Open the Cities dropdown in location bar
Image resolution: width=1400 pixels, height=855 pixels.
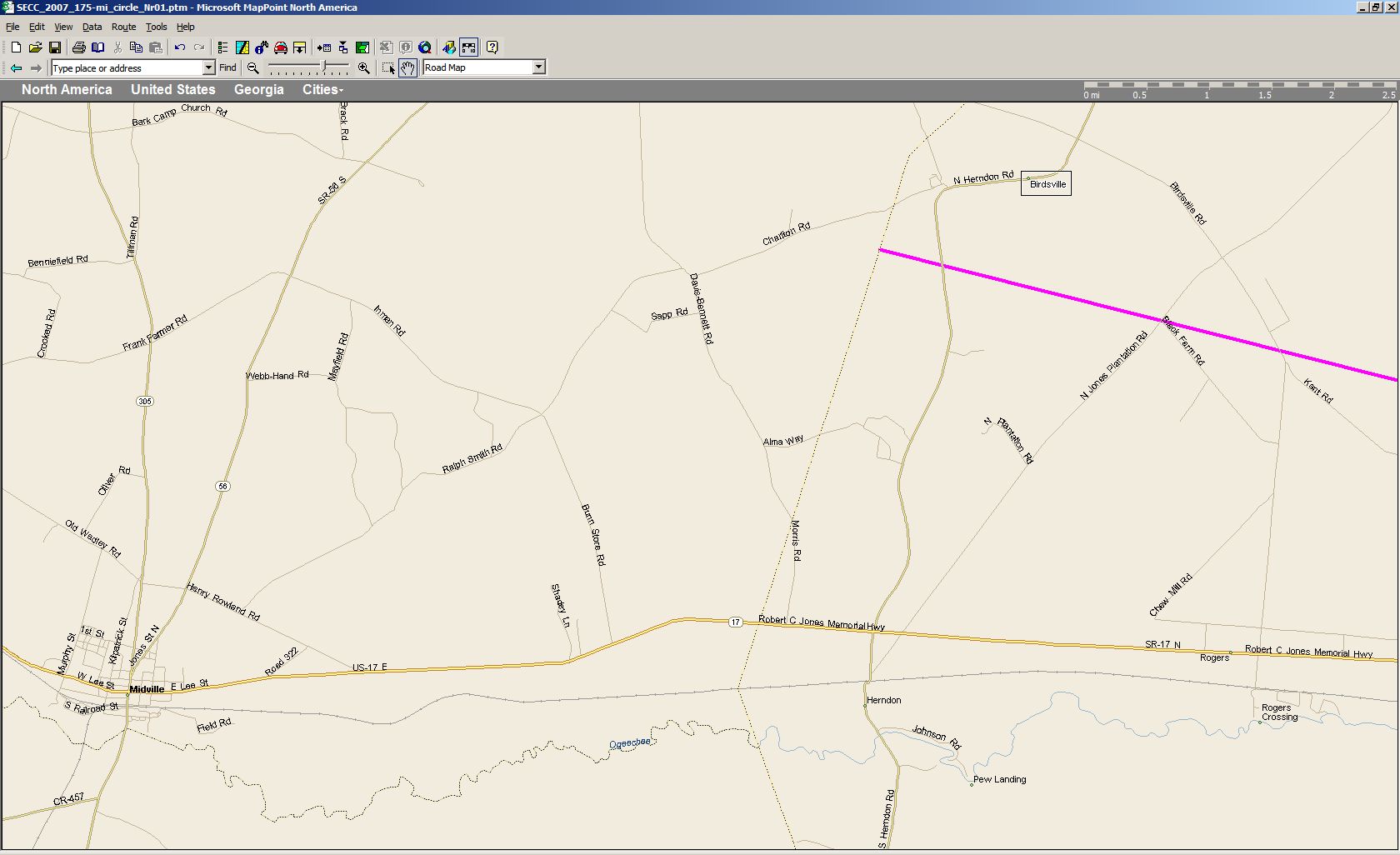click(x=322, y=90)
